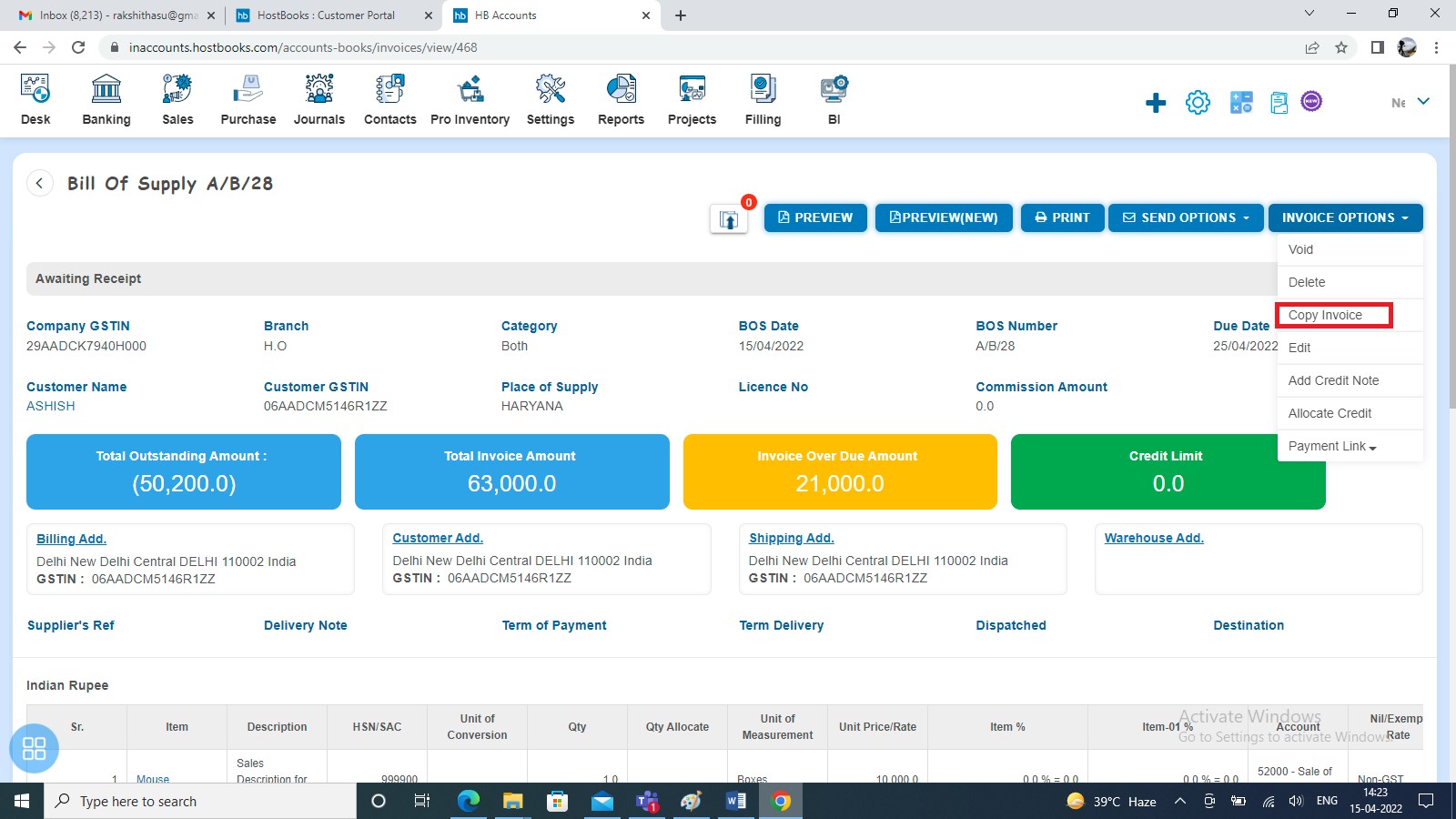Choose Edit from invoice options
Image resolution: width=1456 pixels, height=819 pixels.
(1350, 348)
